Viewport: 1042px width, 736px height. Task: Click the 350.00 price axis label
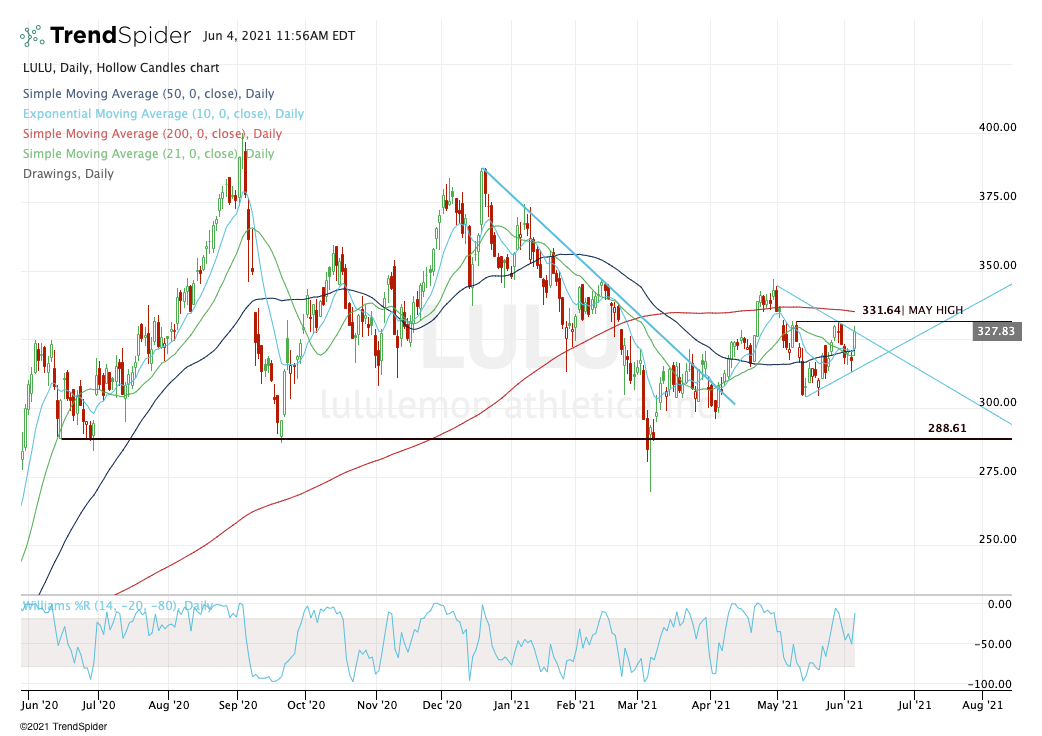tap(997, 265)
